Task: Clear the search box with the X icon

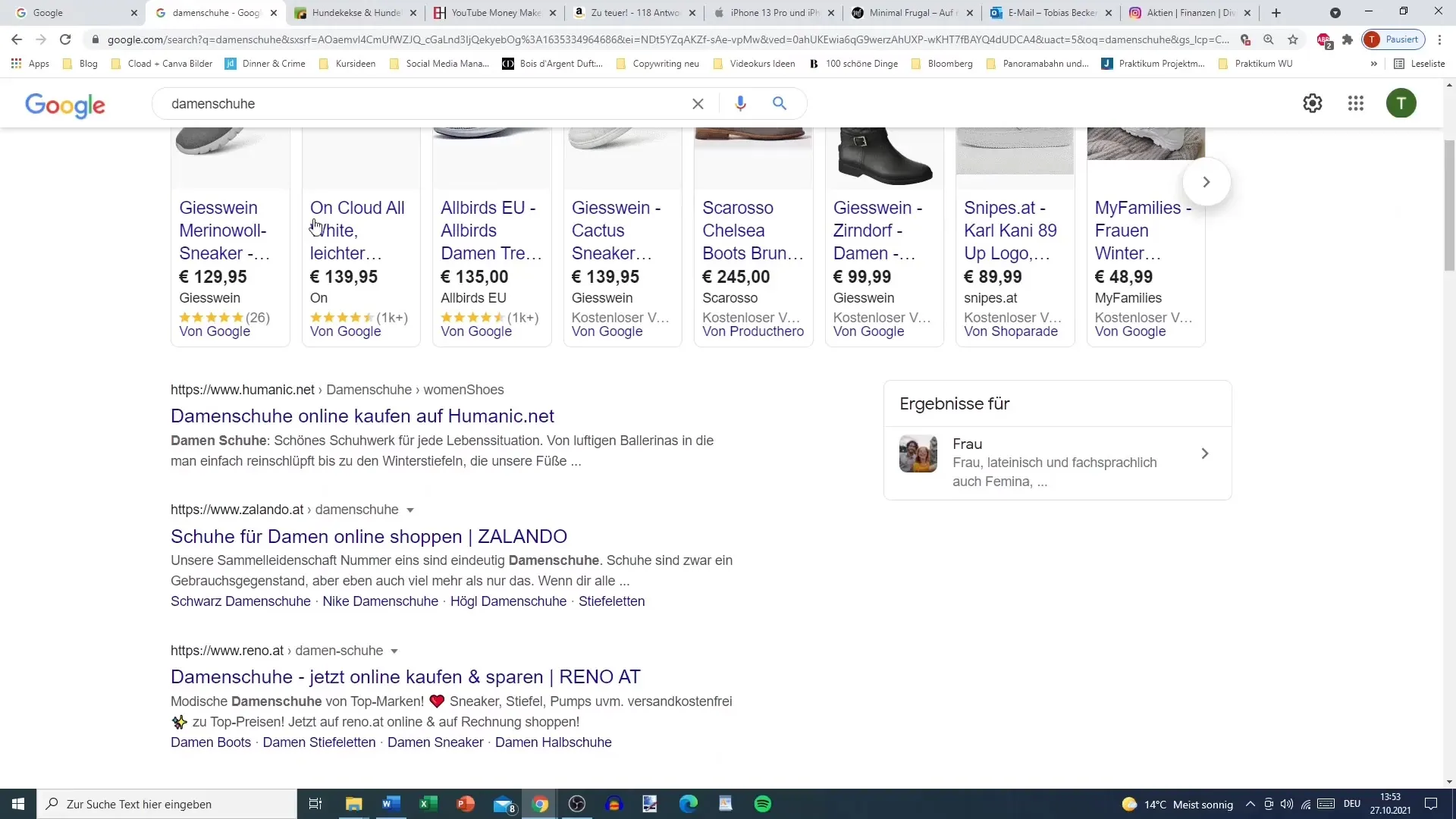Action: coord(698,104)
